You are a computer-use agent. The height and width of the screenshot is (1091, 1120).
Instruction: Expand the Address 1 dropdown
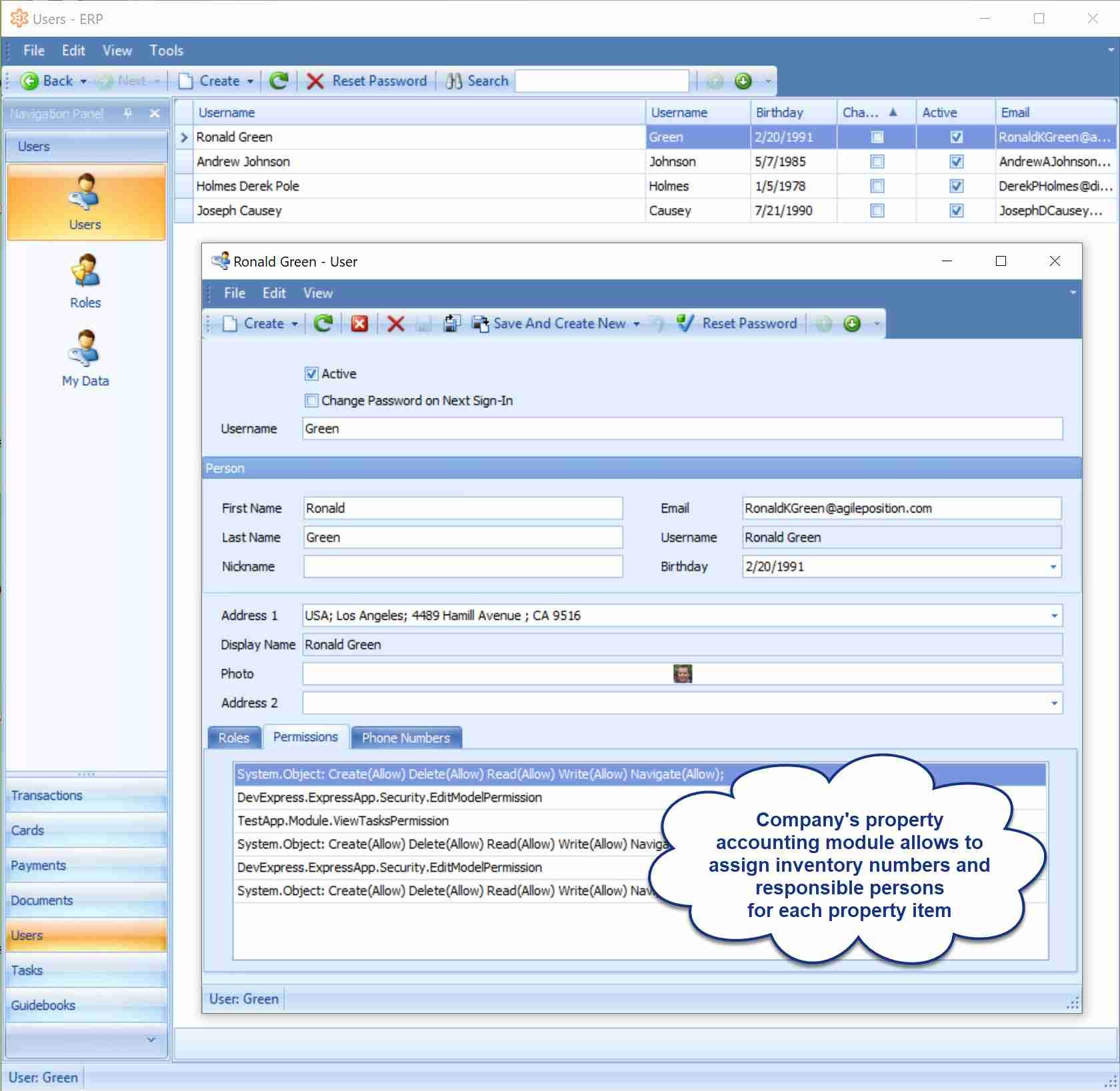point(1054,616)
